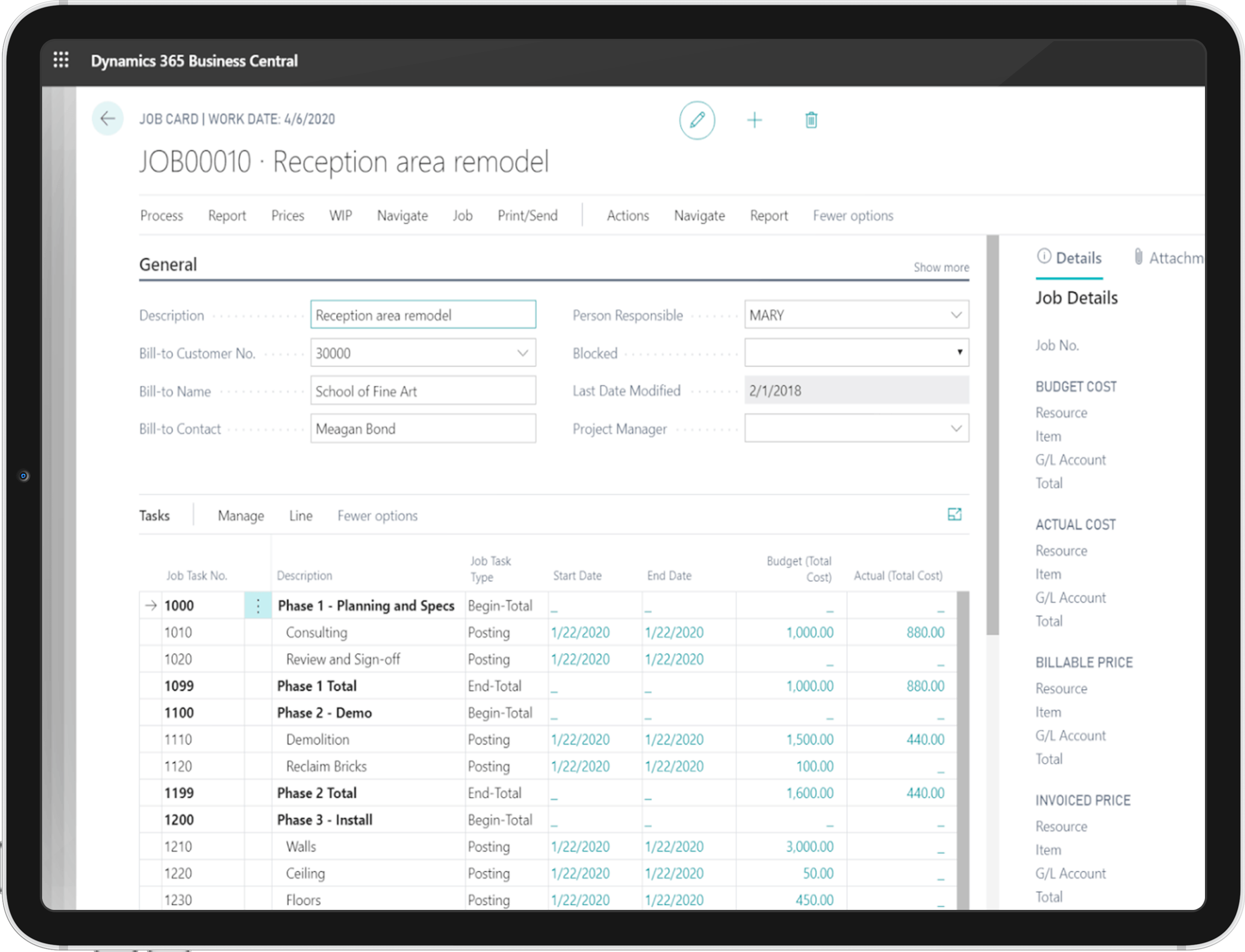The width and height of the screenshot is (1245, 952).
Task: Expand the Tasks part to full view
Action: (954, 515)
